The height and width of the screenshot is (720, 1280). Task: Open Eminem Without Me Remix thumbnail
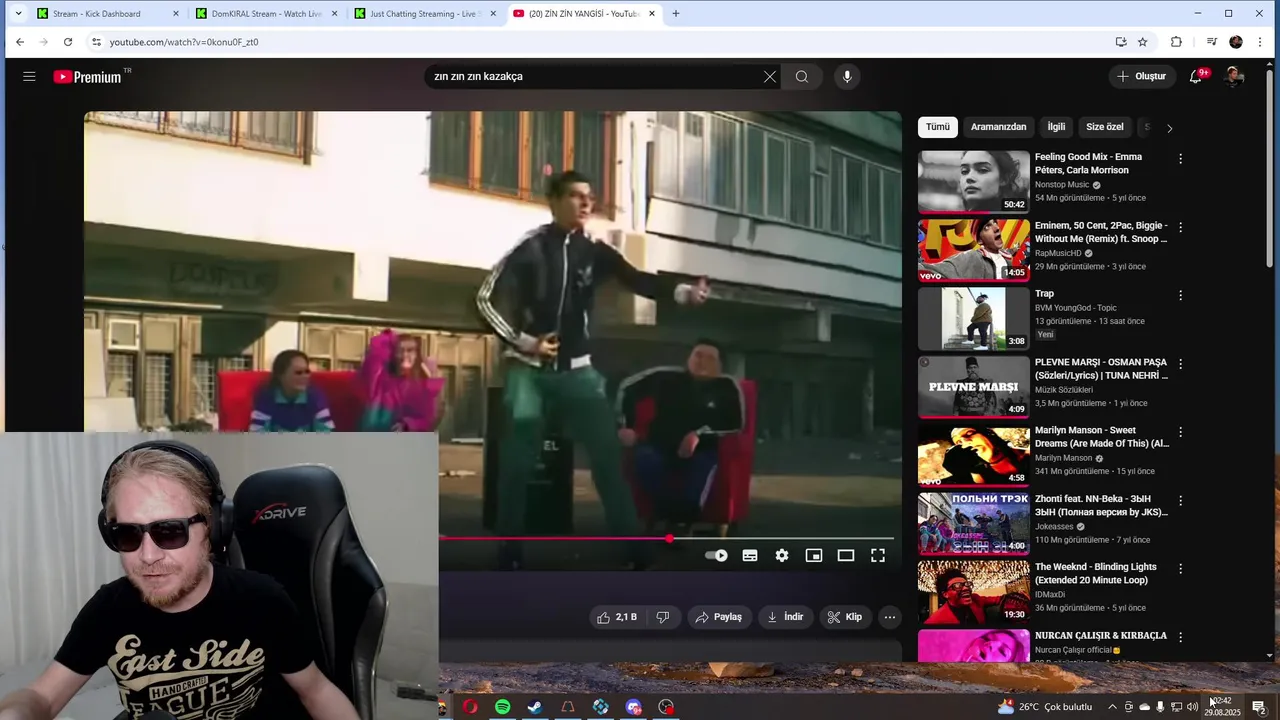click(x=974, y=250)
